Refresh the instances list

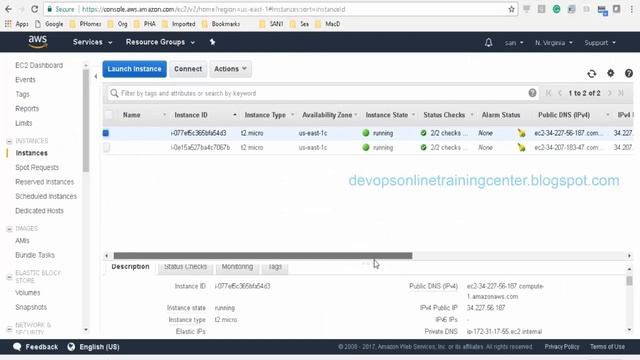pyautogui.click(x=591, y=73)
